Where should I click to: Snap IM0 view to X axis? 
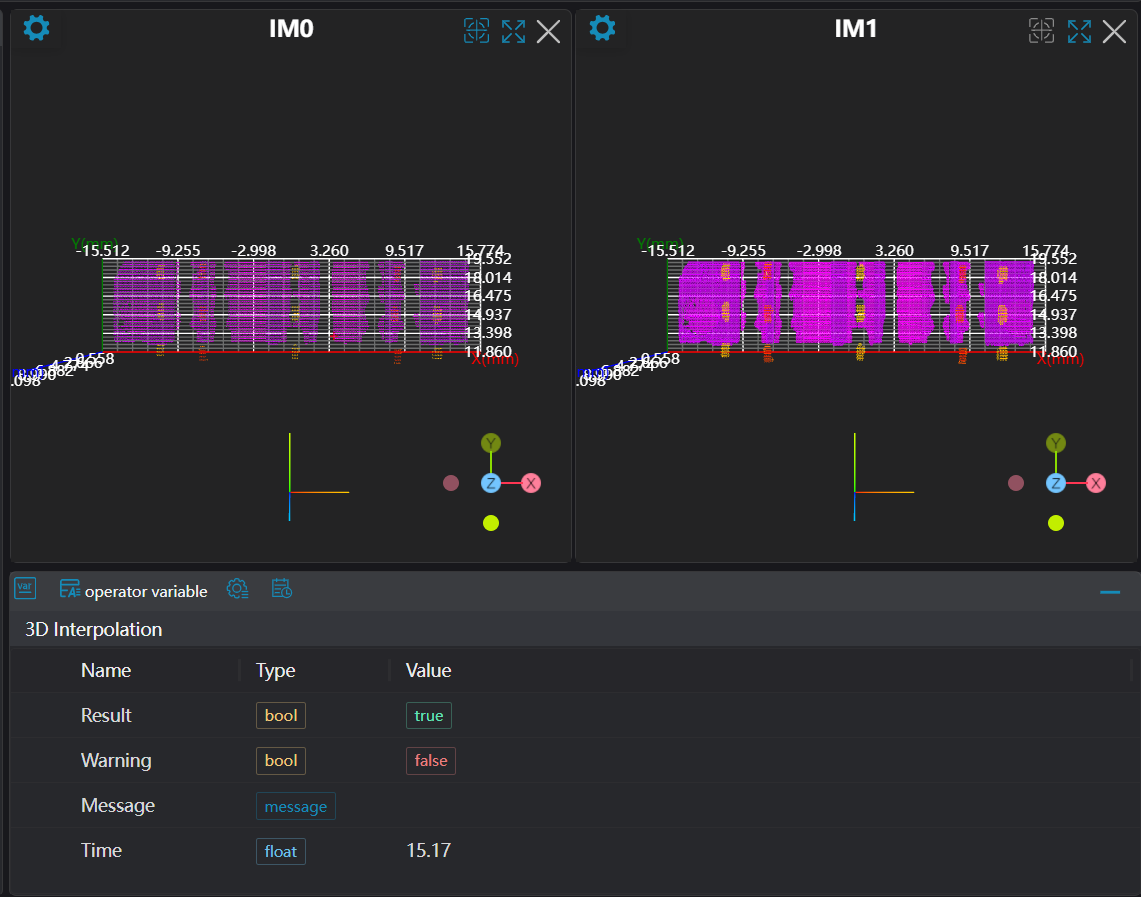(x=531, y=483)
